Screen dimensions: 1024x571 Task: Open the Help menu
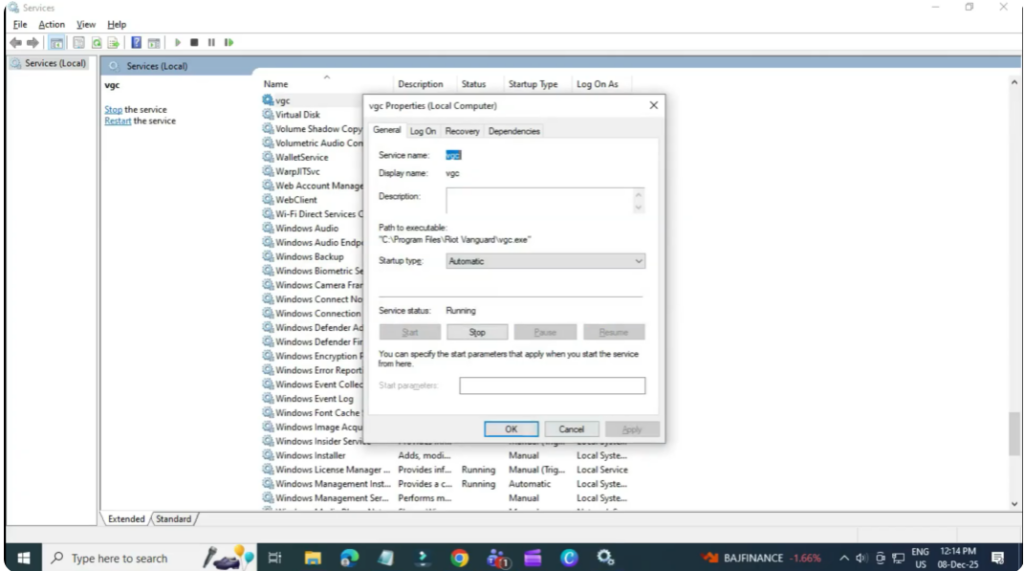[x=117, y=24]
